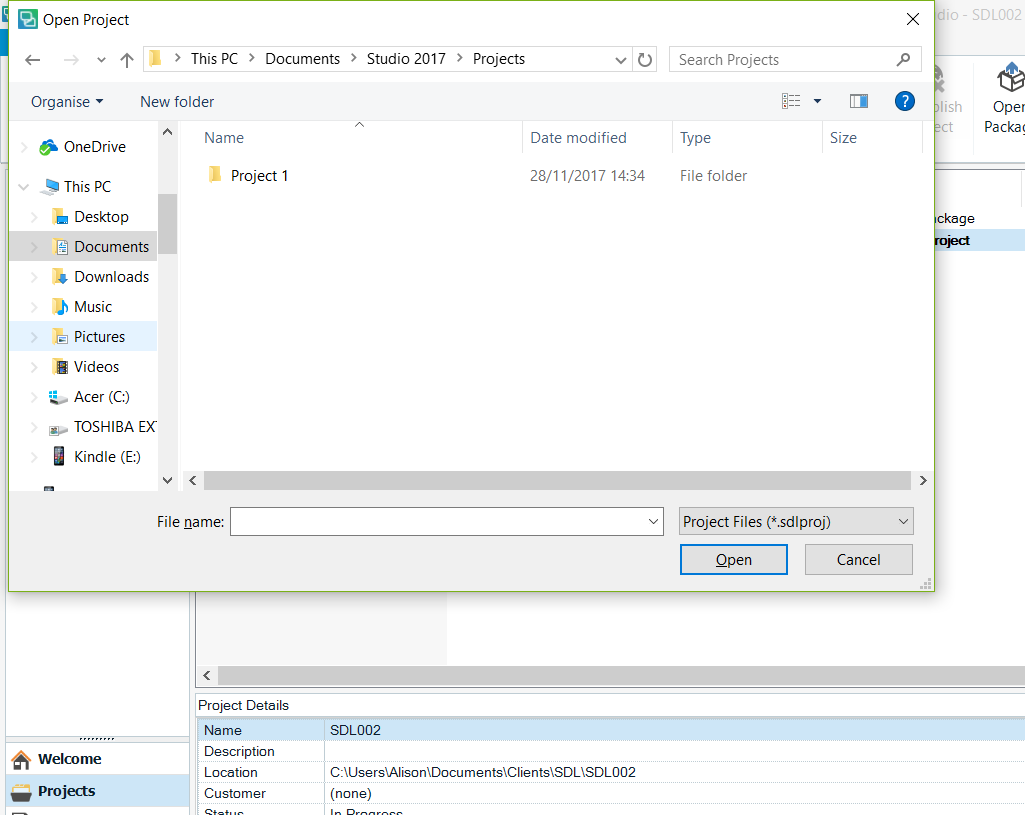1025x815 pixels.
Task: Click the Back navigation arrow
Action: click(33, 60)
